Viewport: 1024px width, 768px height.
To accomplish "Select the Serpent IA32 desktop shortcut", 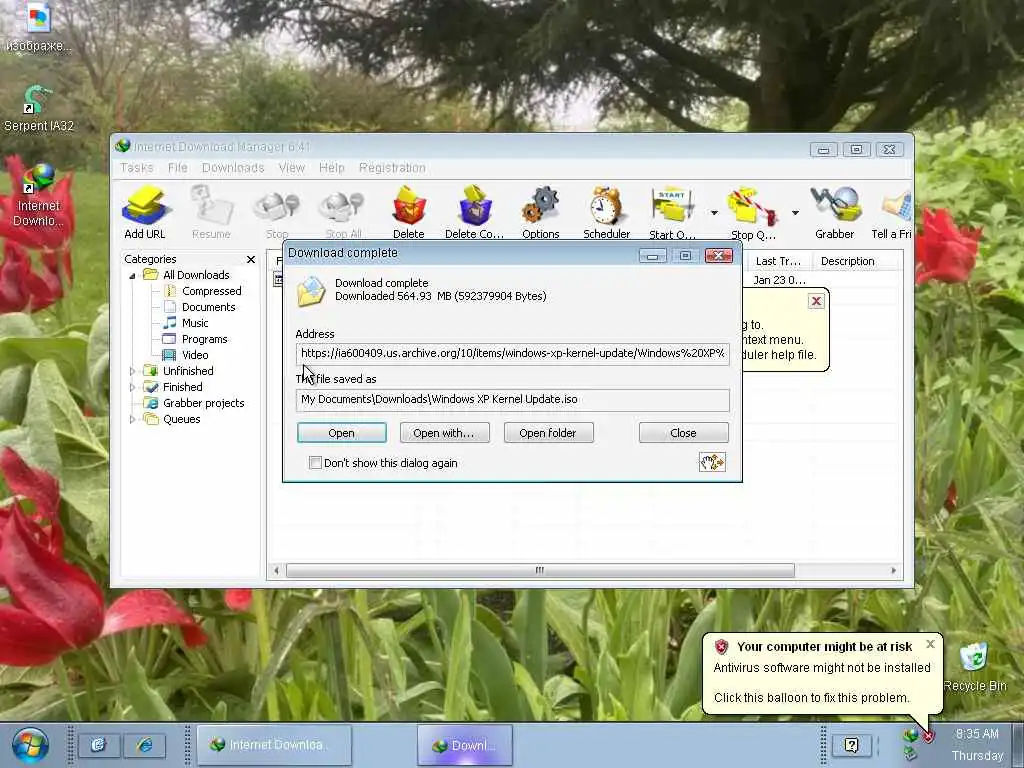I will (39, 108).
